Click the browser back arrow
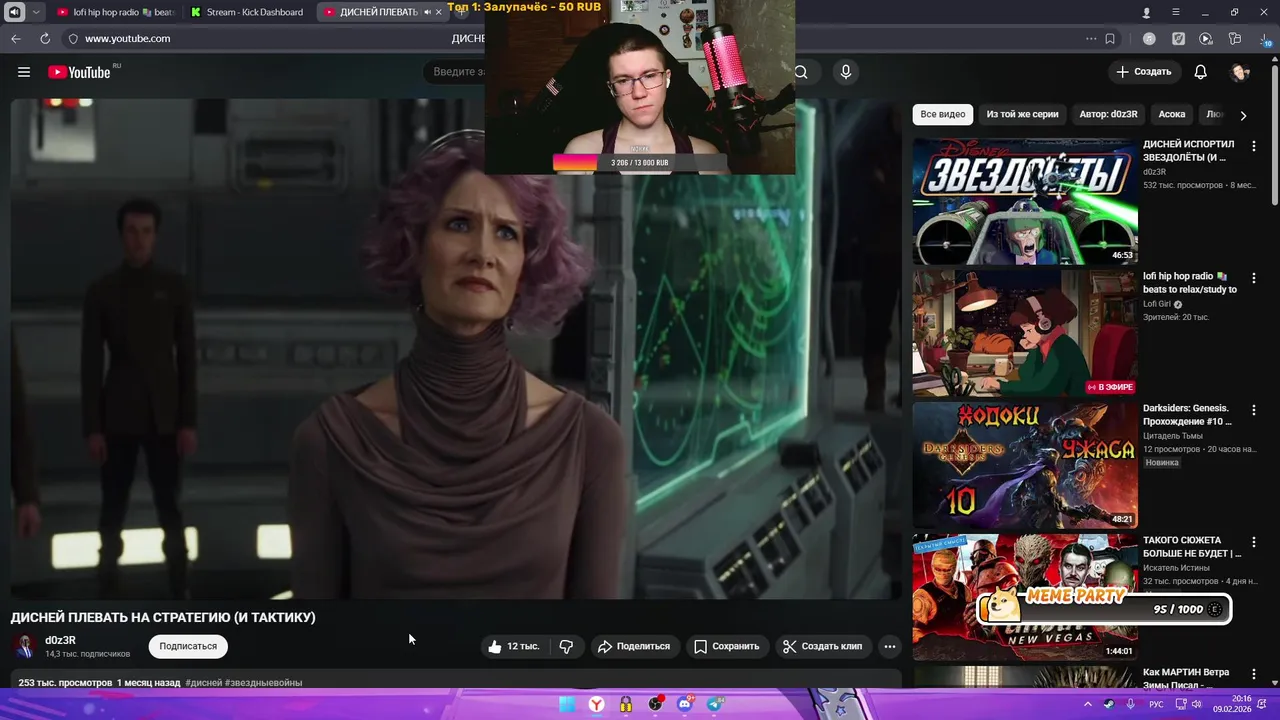 (16, 38)
